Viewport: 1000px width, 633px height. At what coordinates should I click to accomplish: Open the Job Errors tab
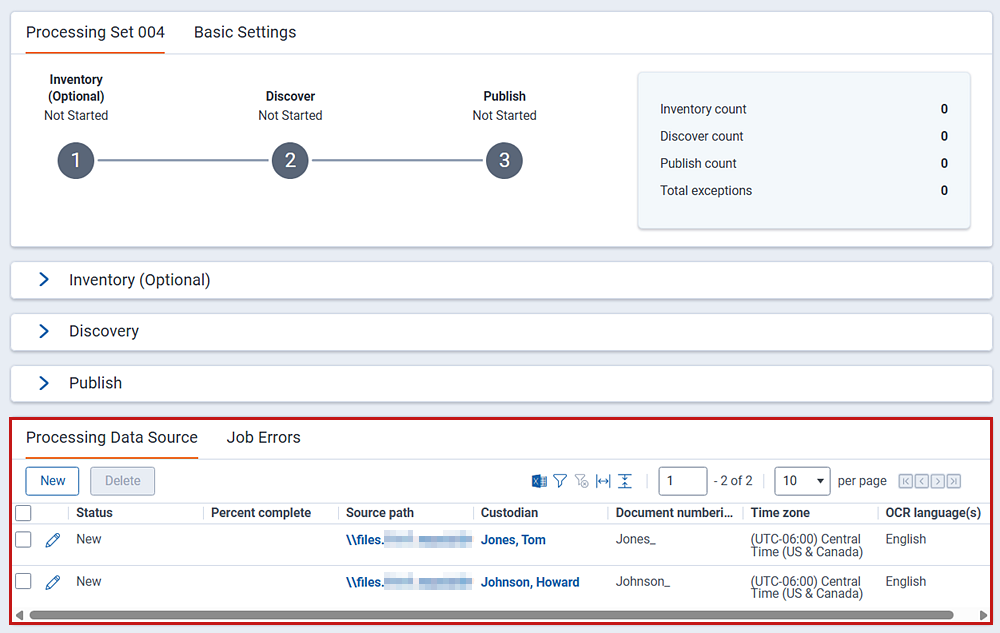point(263,437)
